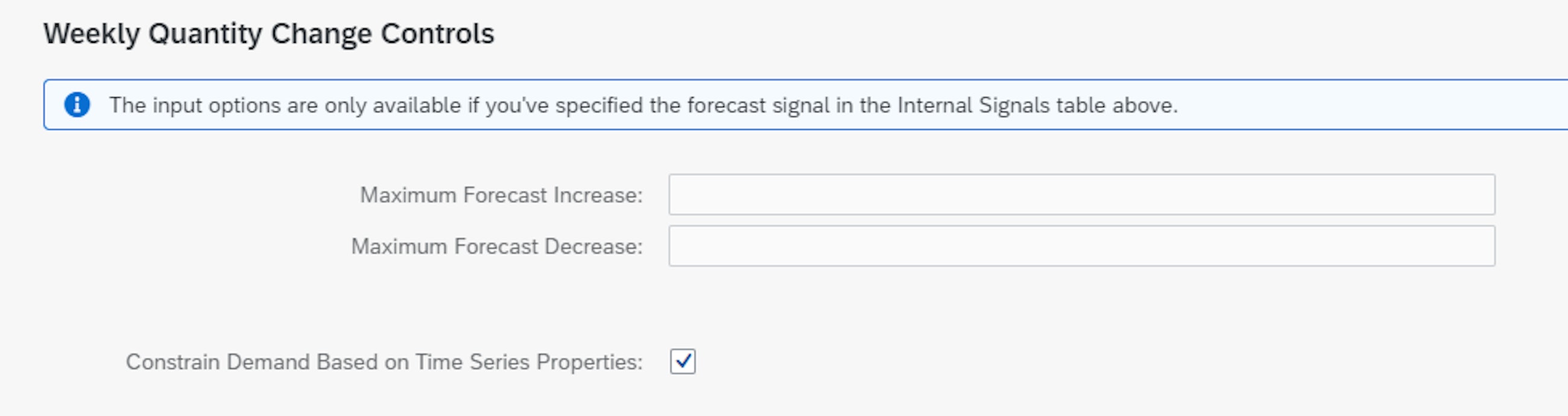Select the Maximum Forecast Decrease label

click(x=497, y=247)
